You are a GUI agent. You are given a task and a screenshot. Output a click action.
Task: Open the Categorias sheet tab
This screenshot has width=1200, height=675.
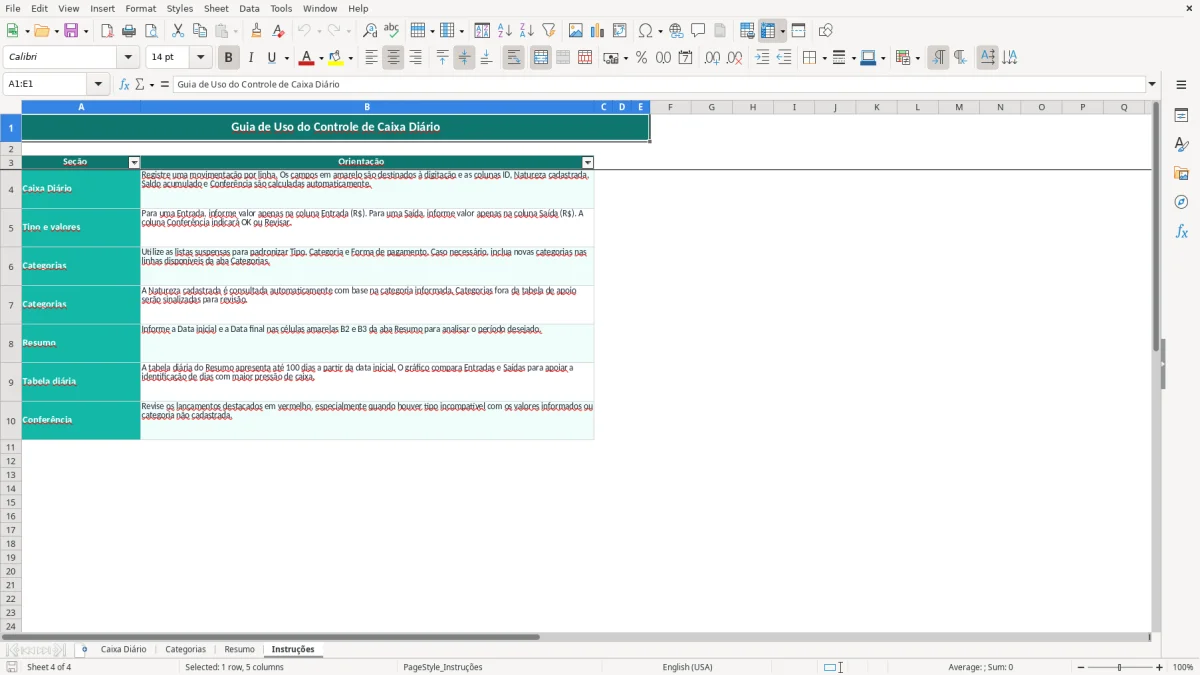pos(185,650)
